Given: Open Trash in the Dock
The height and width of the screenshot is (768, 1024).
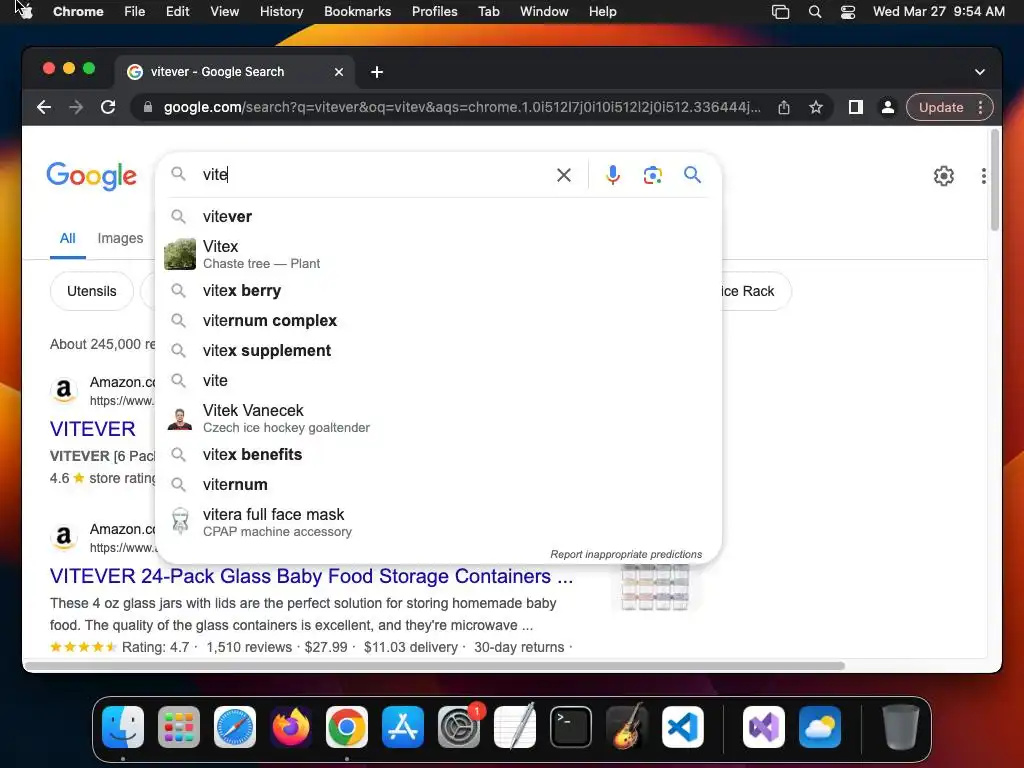Looking at the screenshot, I should pos(901,727).
